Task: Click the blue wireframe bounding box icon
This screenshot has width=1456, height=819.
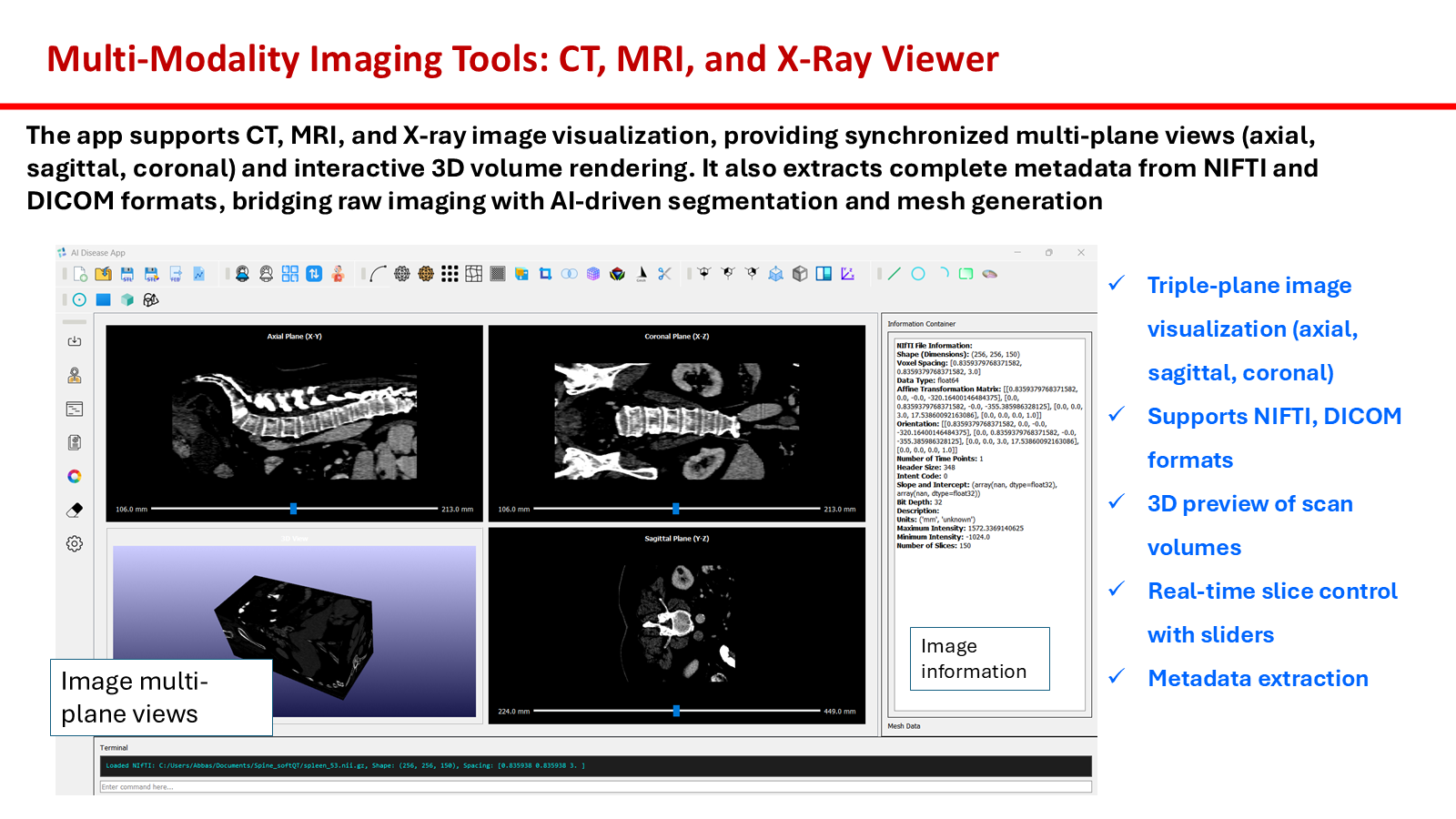Action: point(776,274)
